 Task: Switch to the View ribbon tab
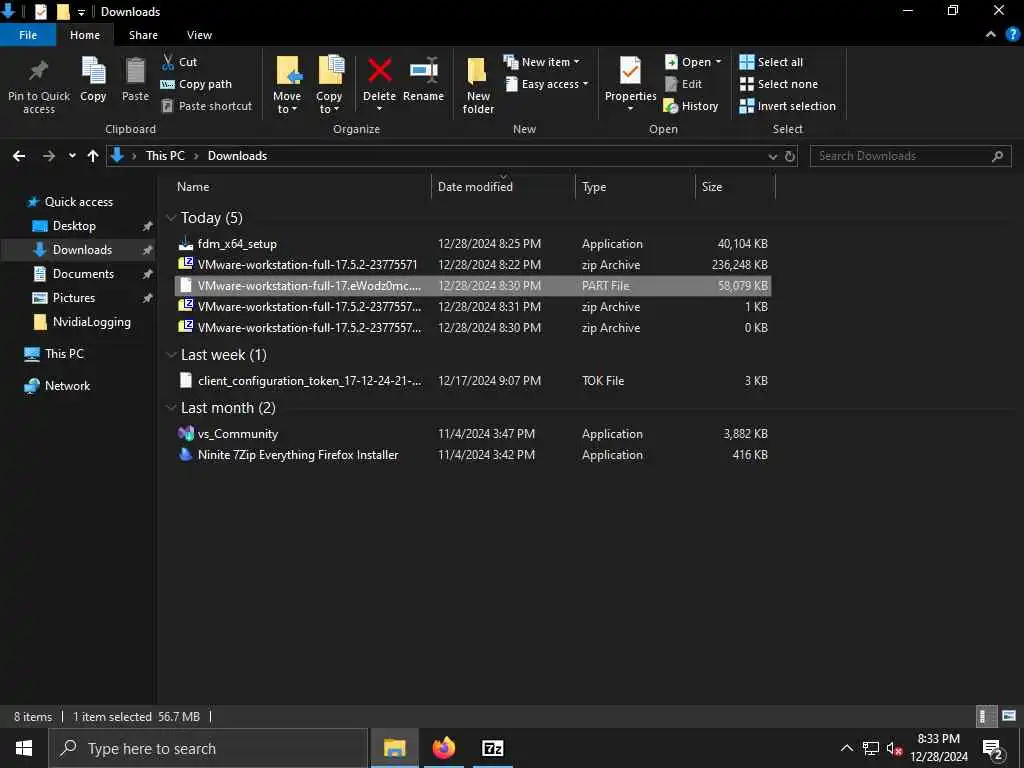199,35
